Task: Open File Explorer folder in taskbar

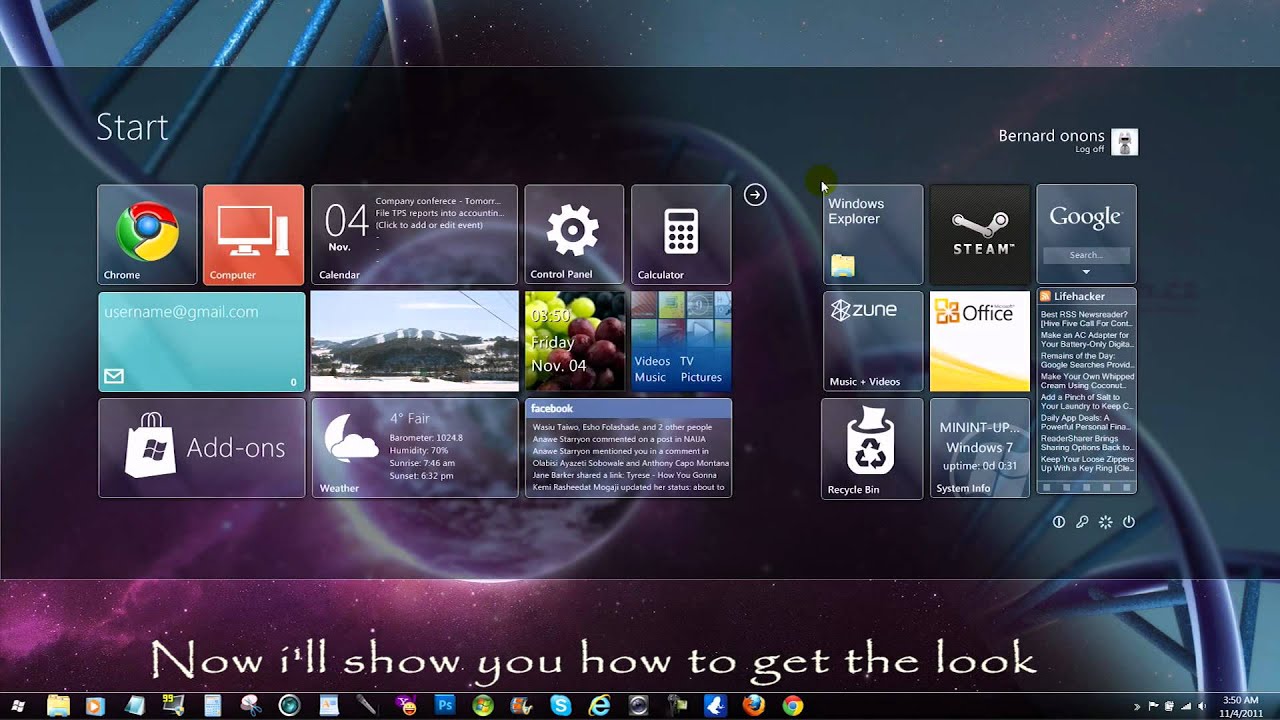Action: [58, 706]
